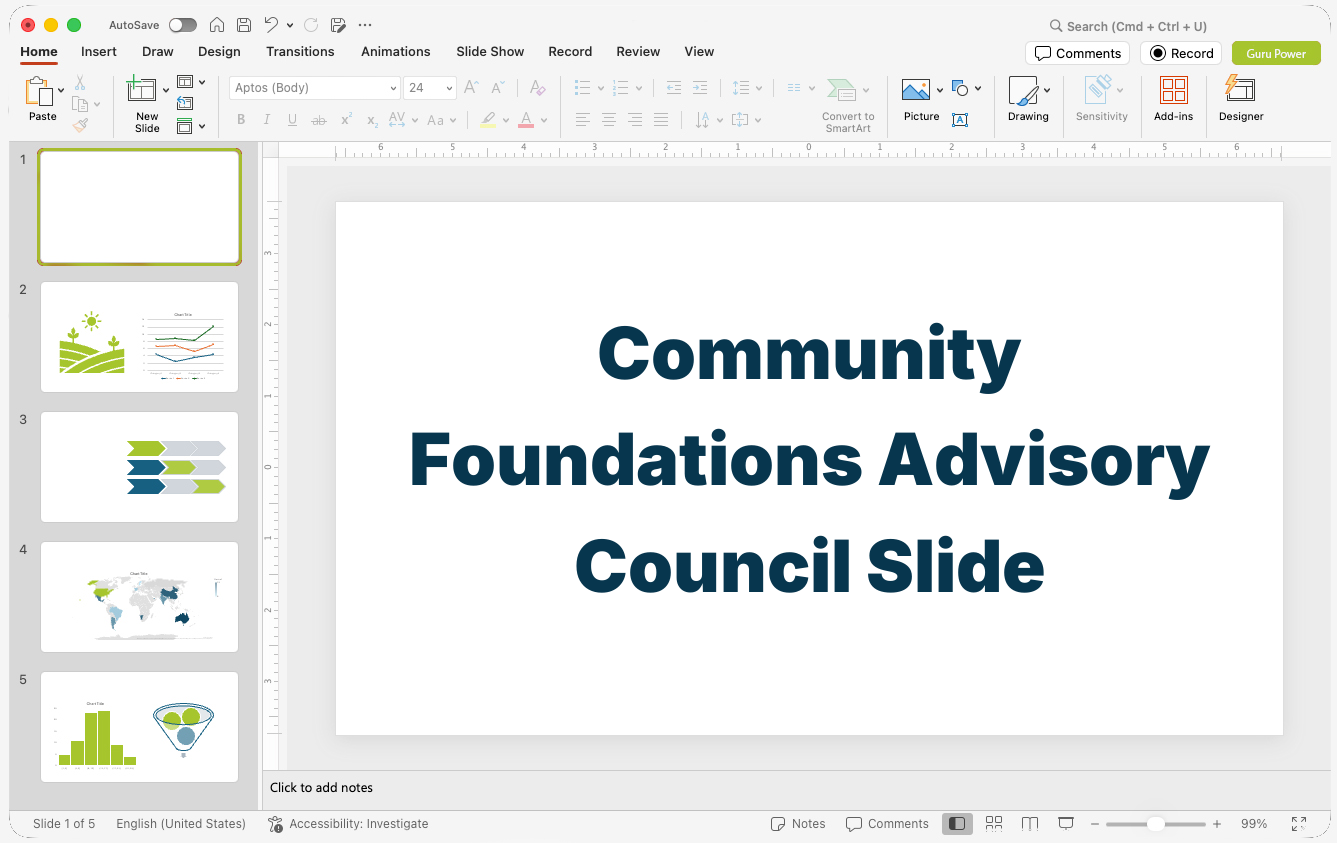Open the font size 24 dropdown
The image size is (1337, 843).
click(x=449, y=88)
